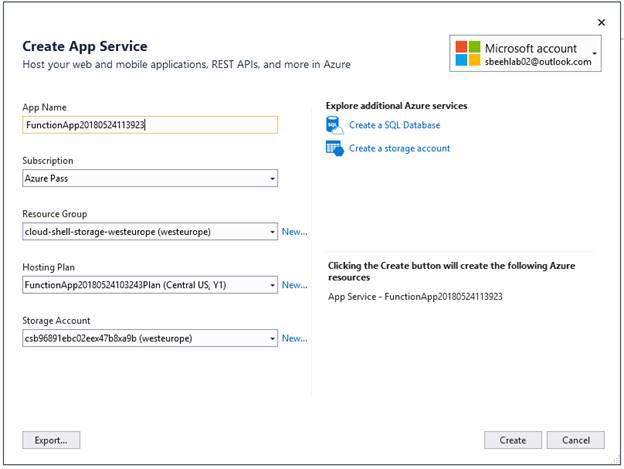Close the Create App Service dialog
Screen dimensions: 624x469
(x=601, y=21)
